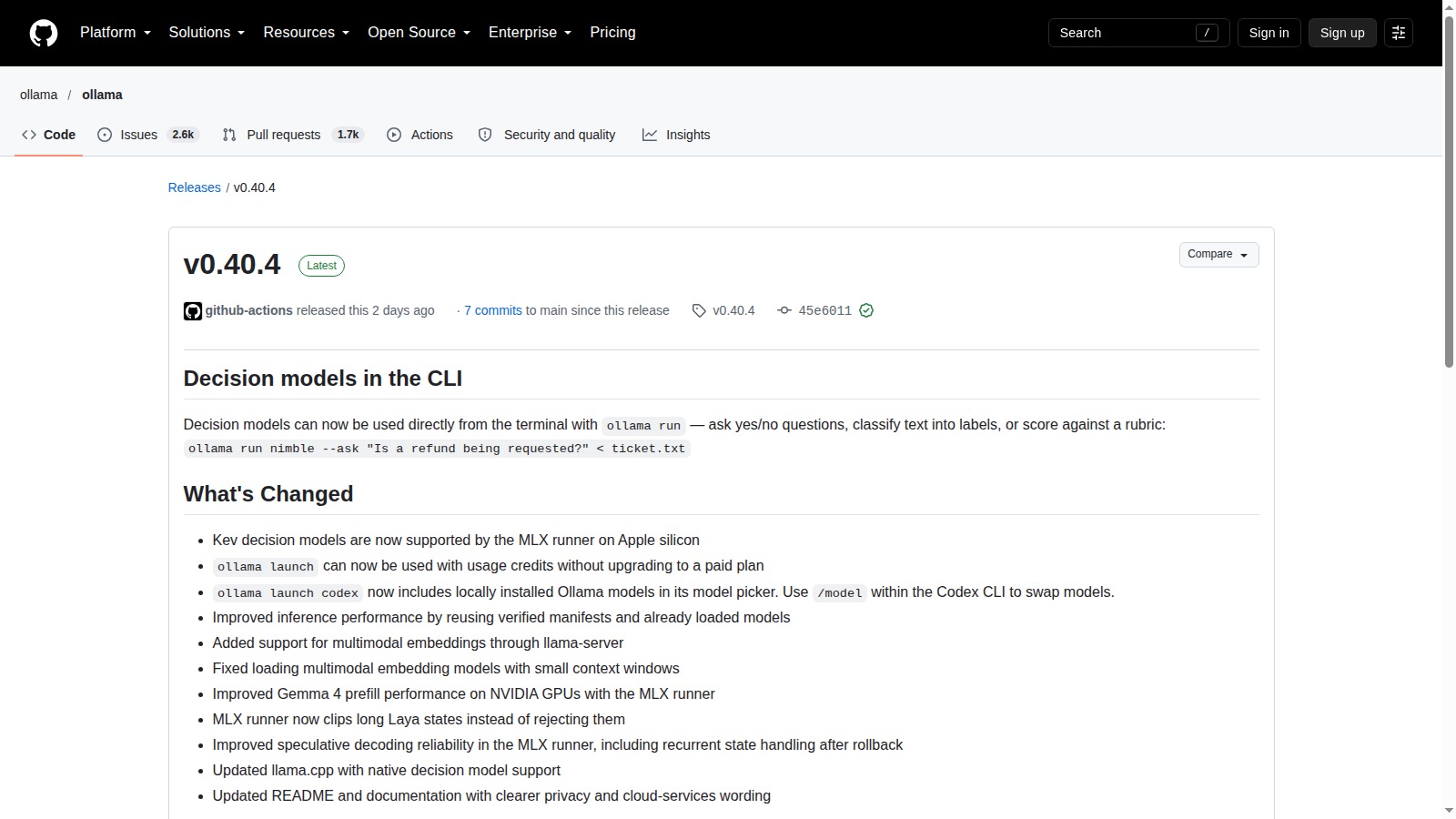Click the 'released this 2 days ago' text
The width and height of the screenshot is (1456, 819).
366,311
